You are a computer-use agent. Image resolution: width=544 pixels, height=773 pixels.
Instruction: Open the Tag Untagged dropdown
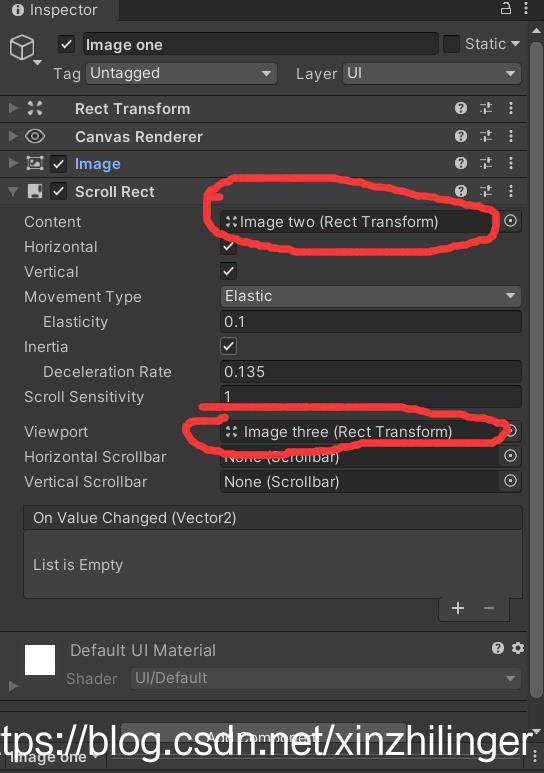(181, 73)
